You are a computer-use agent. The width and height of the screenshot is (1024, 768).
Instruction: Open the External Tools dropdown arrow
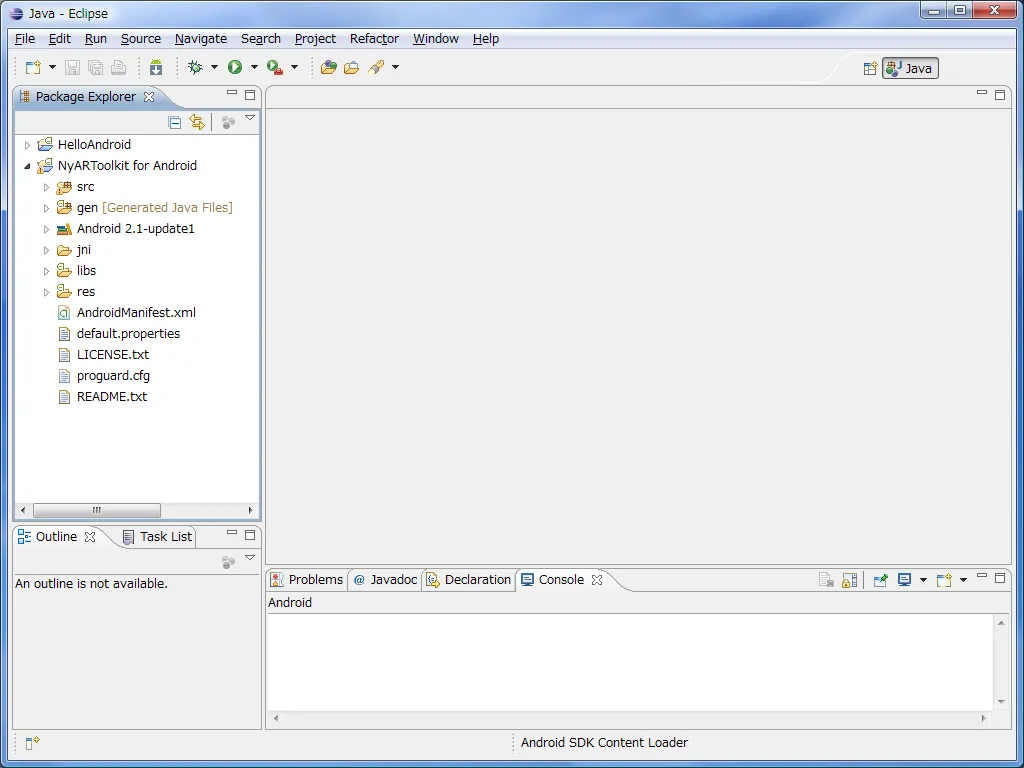coord(295,67)
